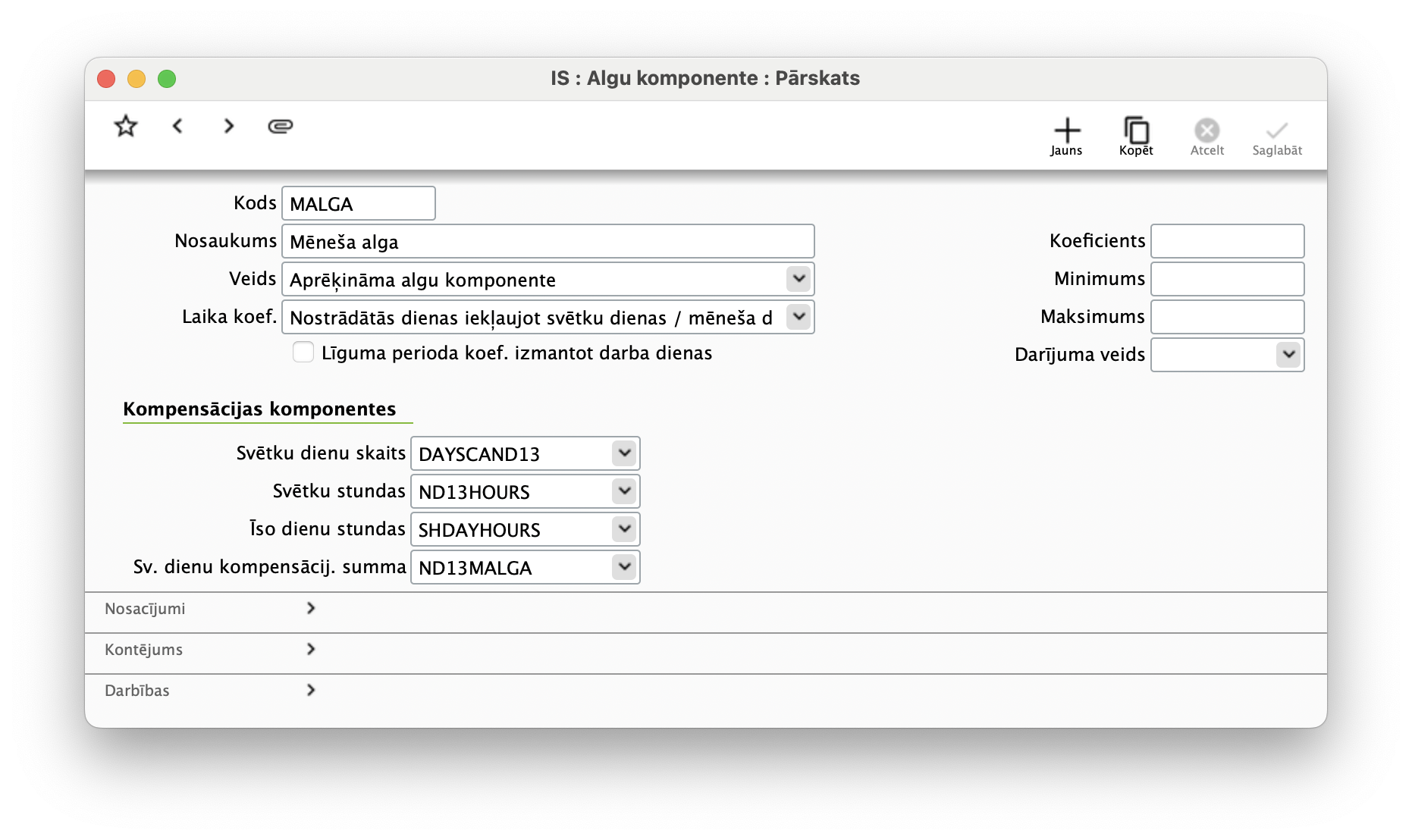Open the Laika koef. dropdown
This screenshot has width=1412, height=840.
click(799, 317)
